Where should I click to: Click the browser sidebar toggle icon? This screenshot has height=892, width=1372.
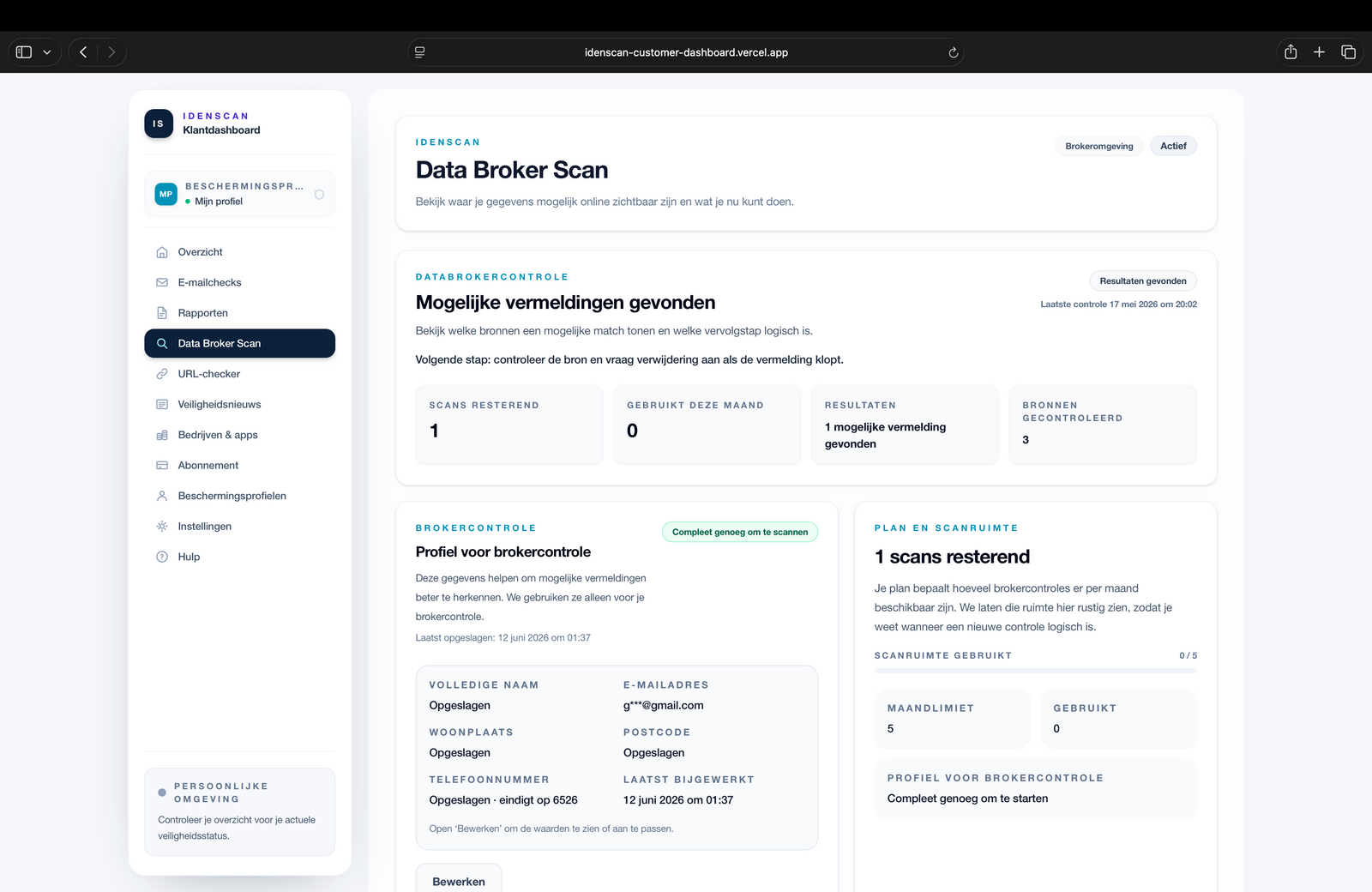24,52
